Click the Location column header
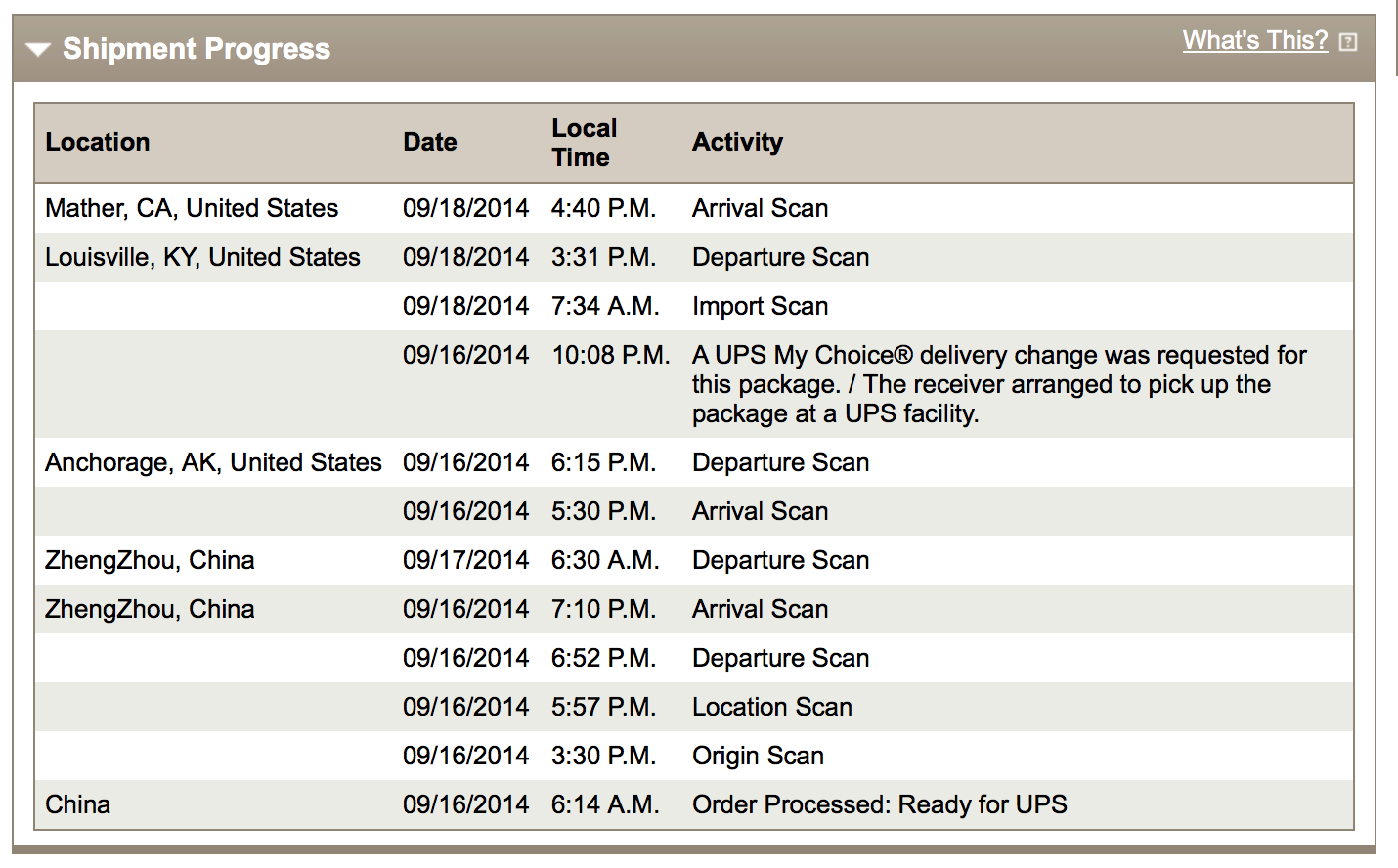Viewport: 1398px width, 868px height. [x=98, y=142]
